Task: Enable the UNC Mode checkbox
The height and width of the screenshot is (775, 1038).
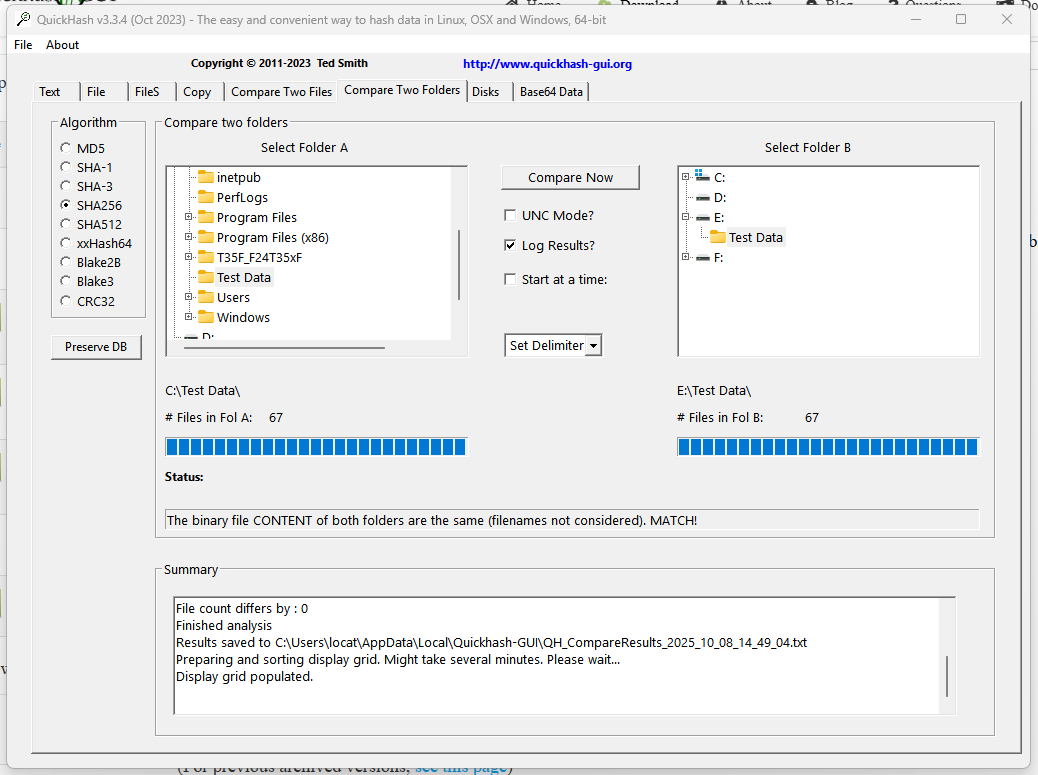Action: (x=511, y=216)
